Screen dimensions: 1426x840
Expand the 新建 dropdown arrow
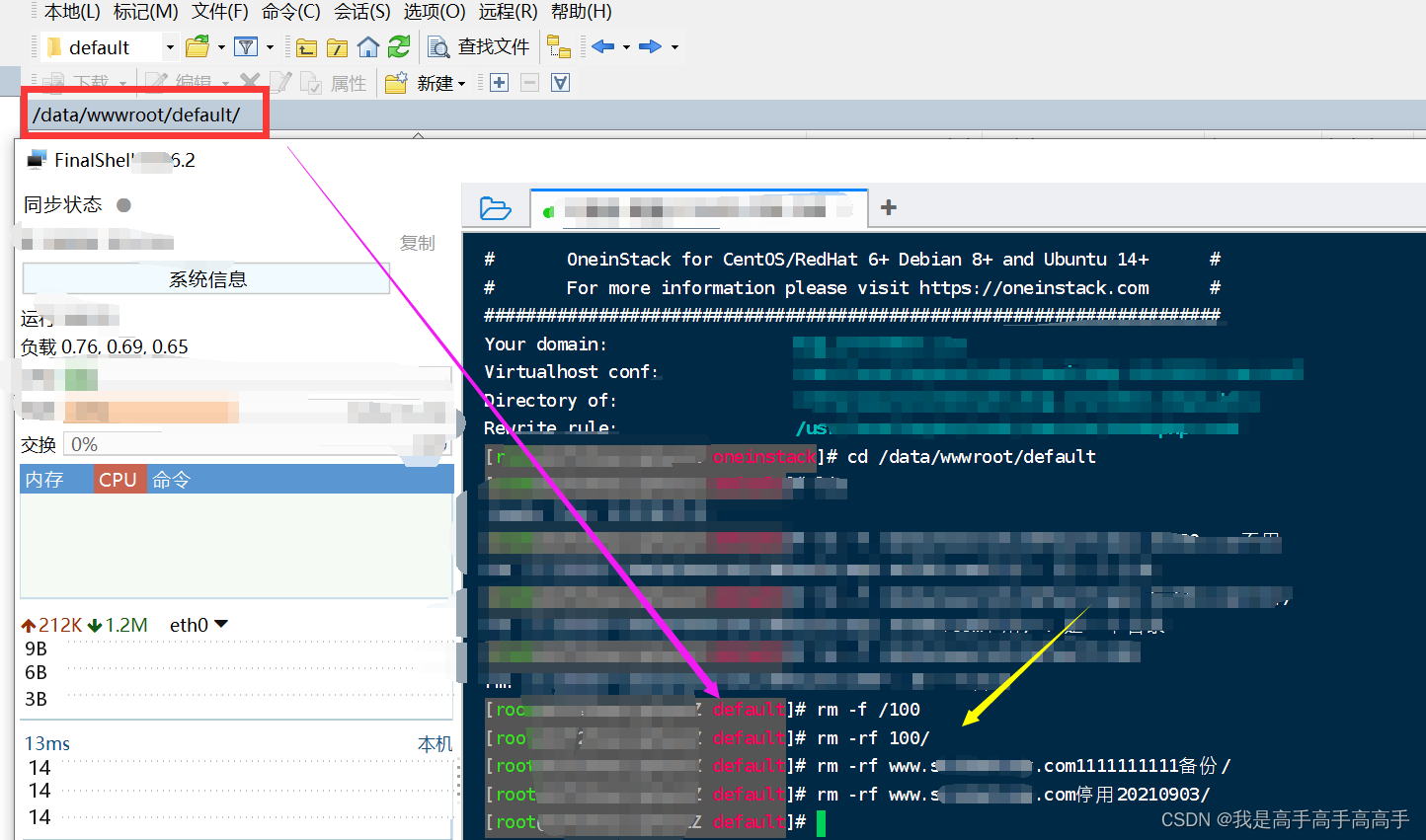click(x=462, y=83)
